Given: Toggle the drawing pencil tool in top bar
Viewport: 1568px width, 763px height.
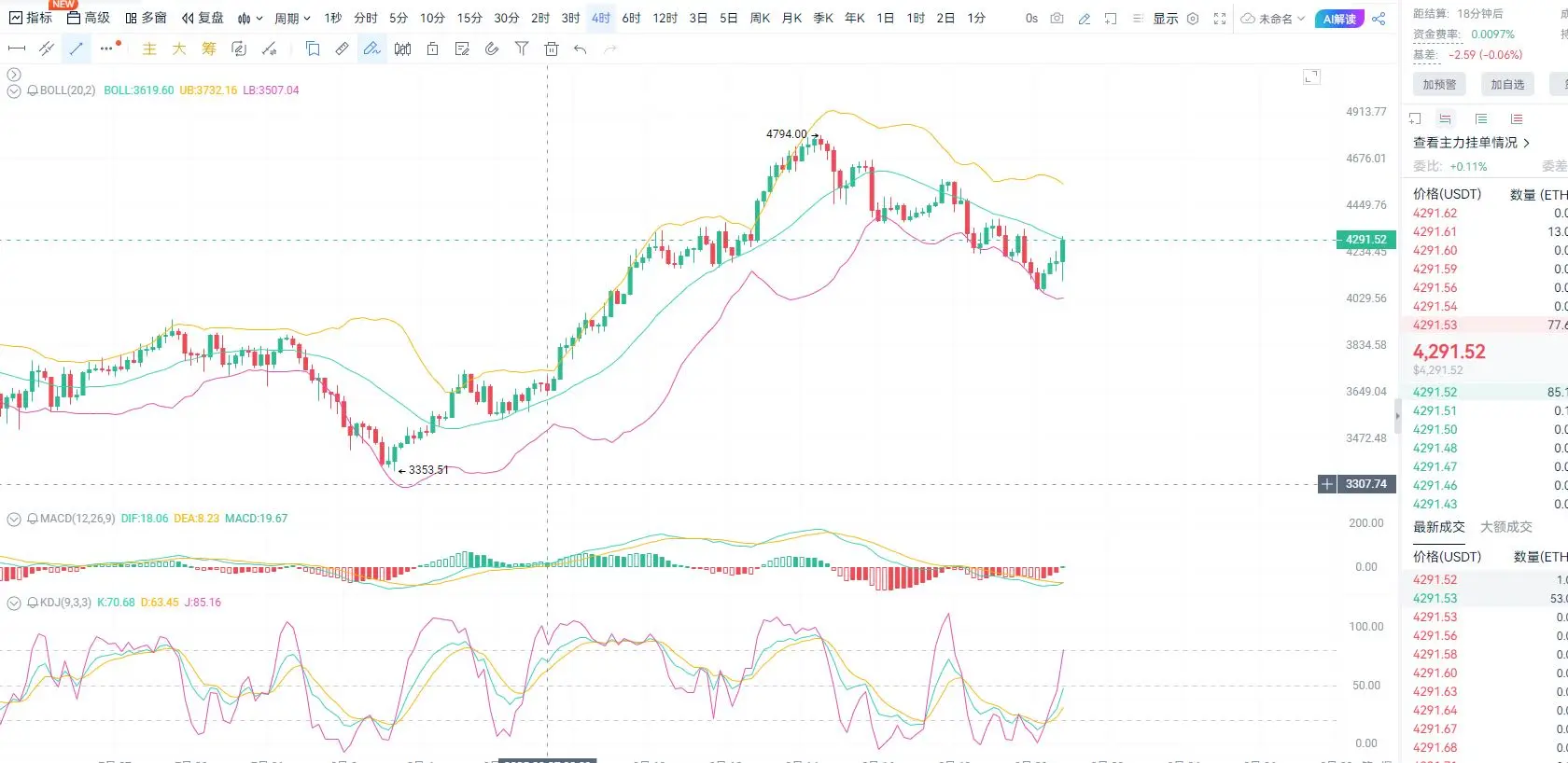Looking at the screenshot, I should point(1084,18).
